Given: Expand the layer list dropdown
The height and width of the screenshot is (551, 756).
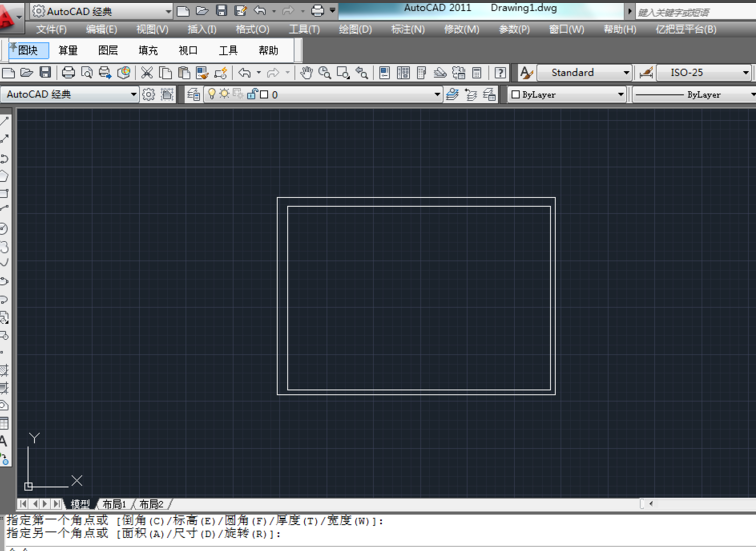Looking at the screenshot, I should (x=437, y=94).
